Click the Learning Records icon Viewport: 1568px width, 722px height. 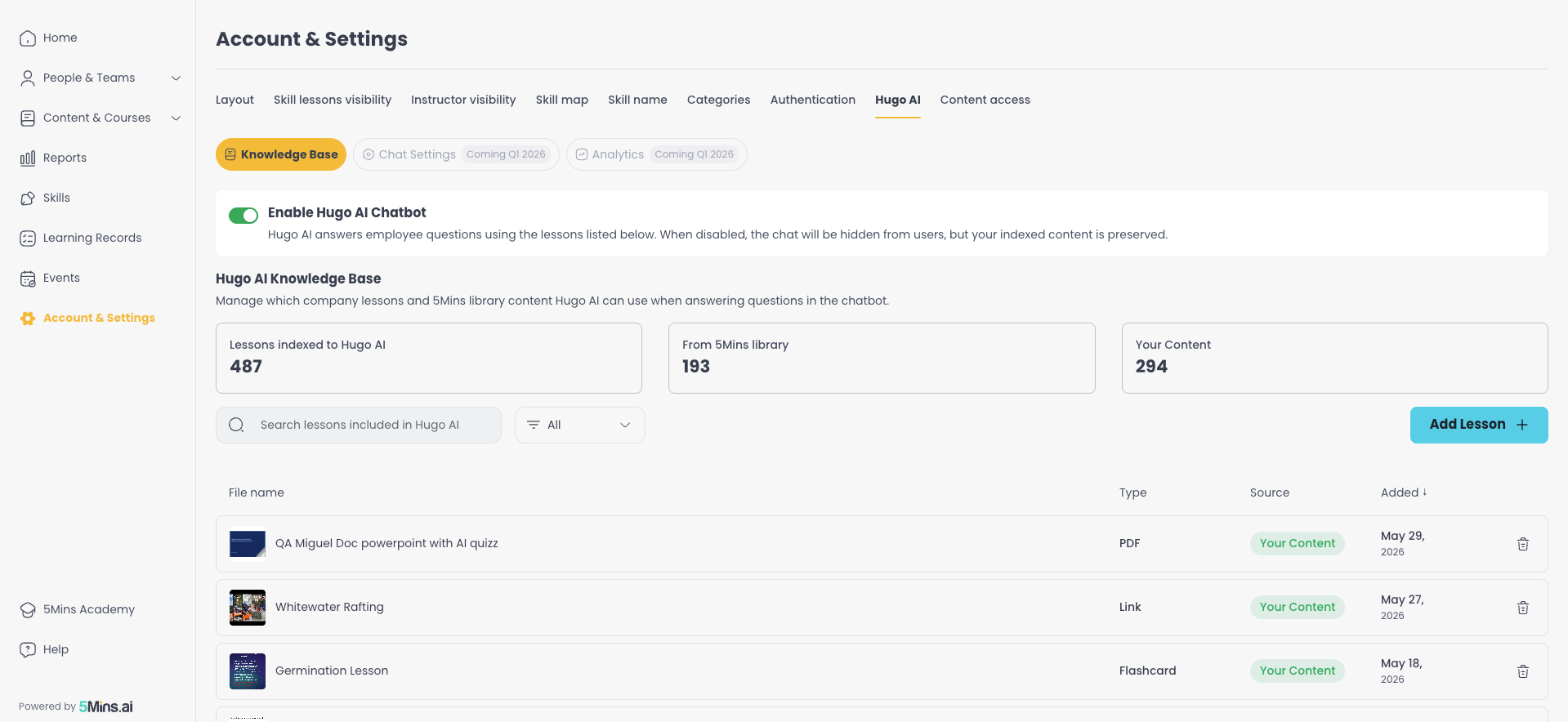click(x=28, y=238)
